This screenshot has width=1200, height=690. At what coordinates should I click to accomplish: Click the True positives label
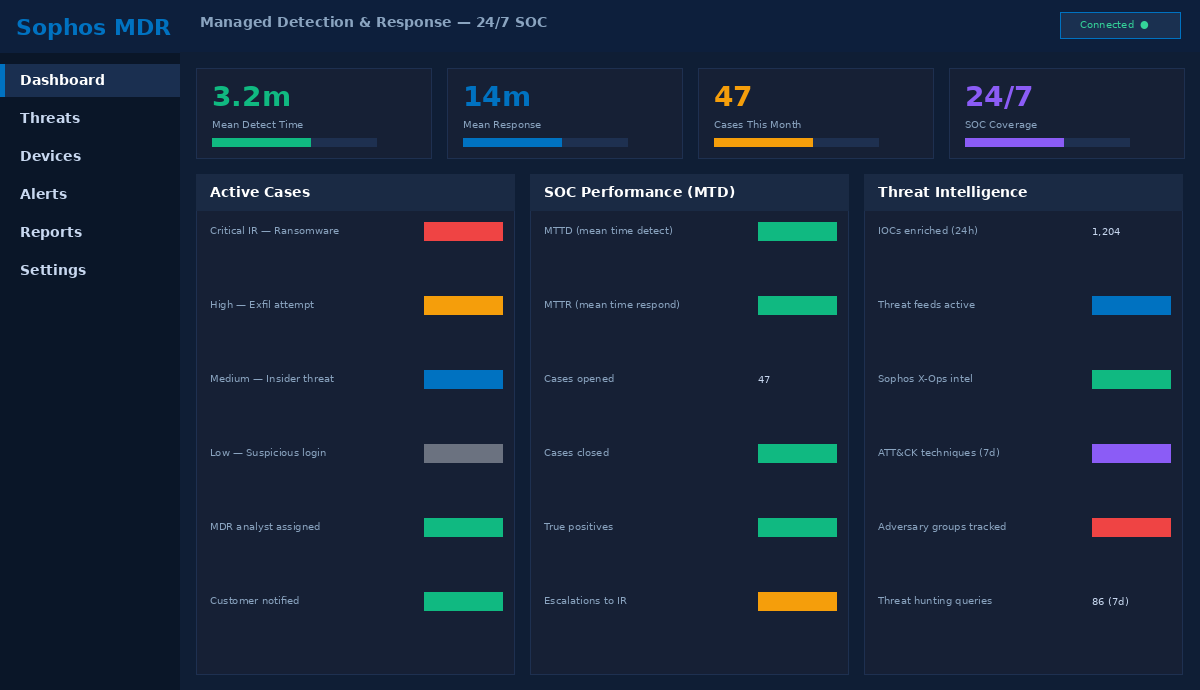click(578, 527)
